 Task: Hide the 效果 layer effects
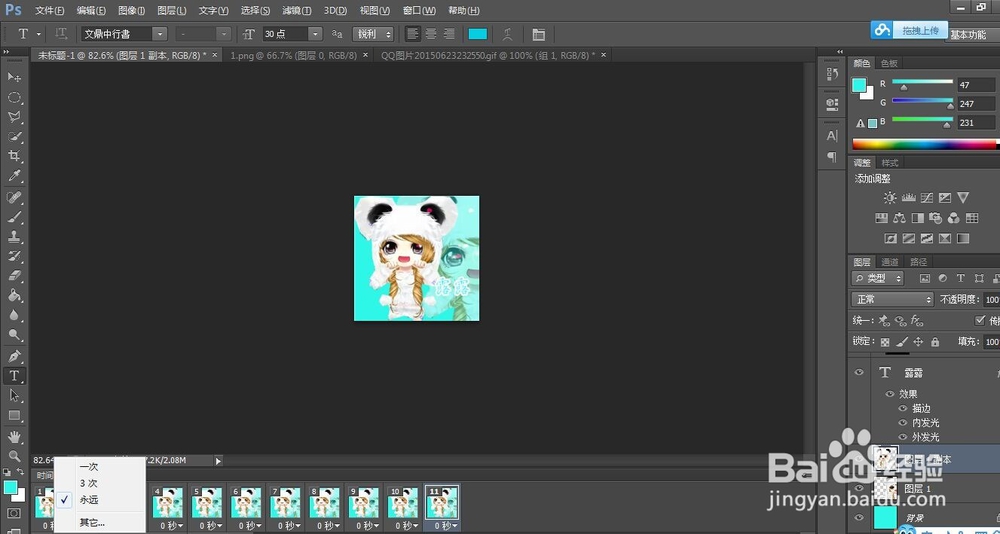(x=890, y=394)
